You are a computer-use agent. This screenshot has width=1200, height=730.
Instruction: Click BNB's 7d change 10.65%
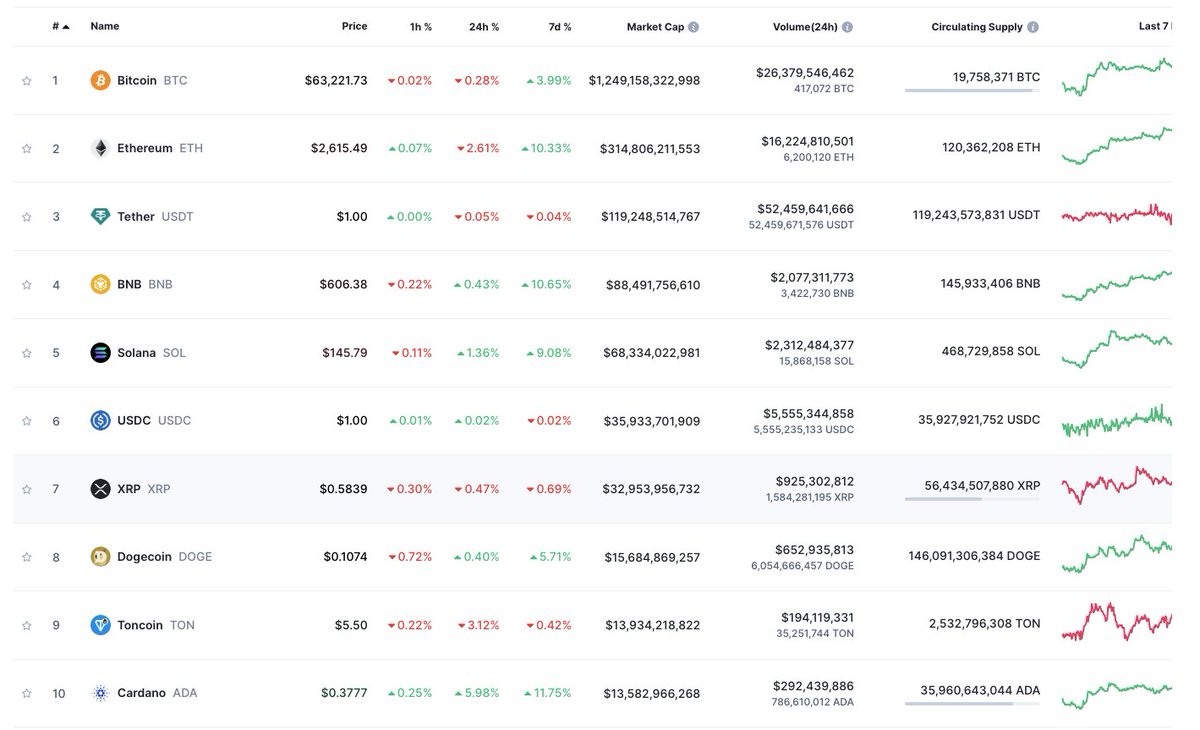tap(546, 284)
